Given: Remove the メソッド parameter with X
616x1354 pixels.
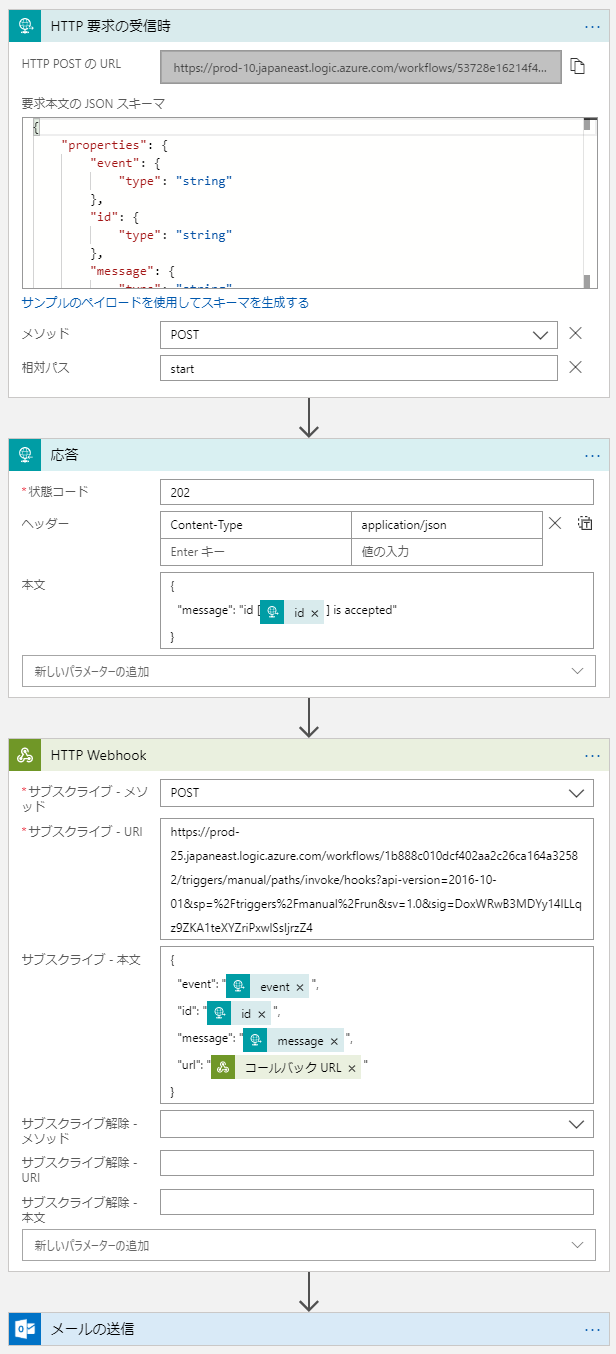Looking at the screenshot, I should click(x=575, y=334).
